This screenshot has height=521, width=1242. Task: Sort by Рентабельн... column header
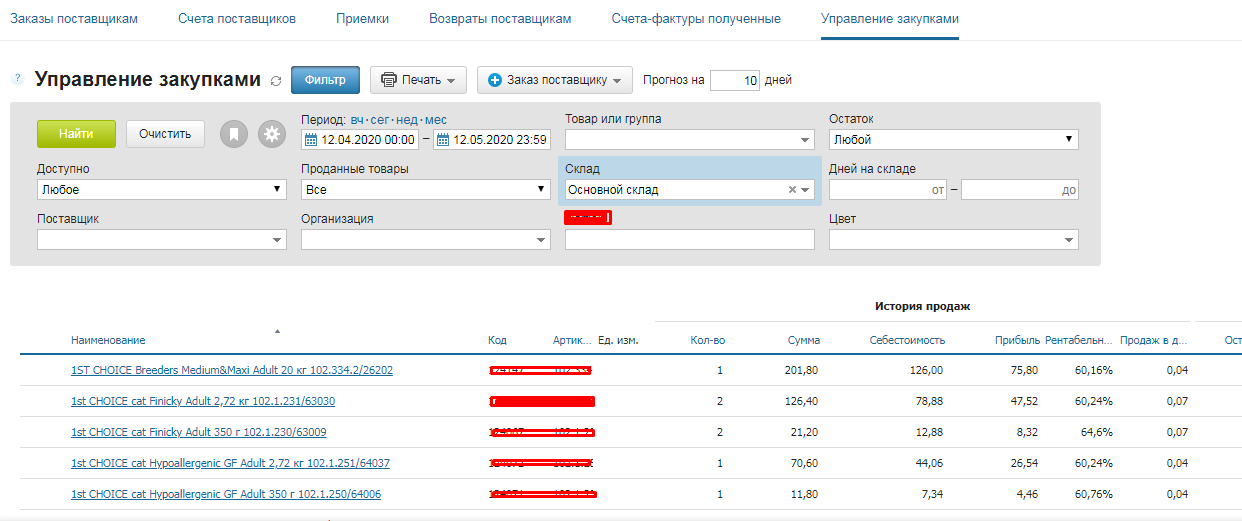click(x=1079, y=341)
